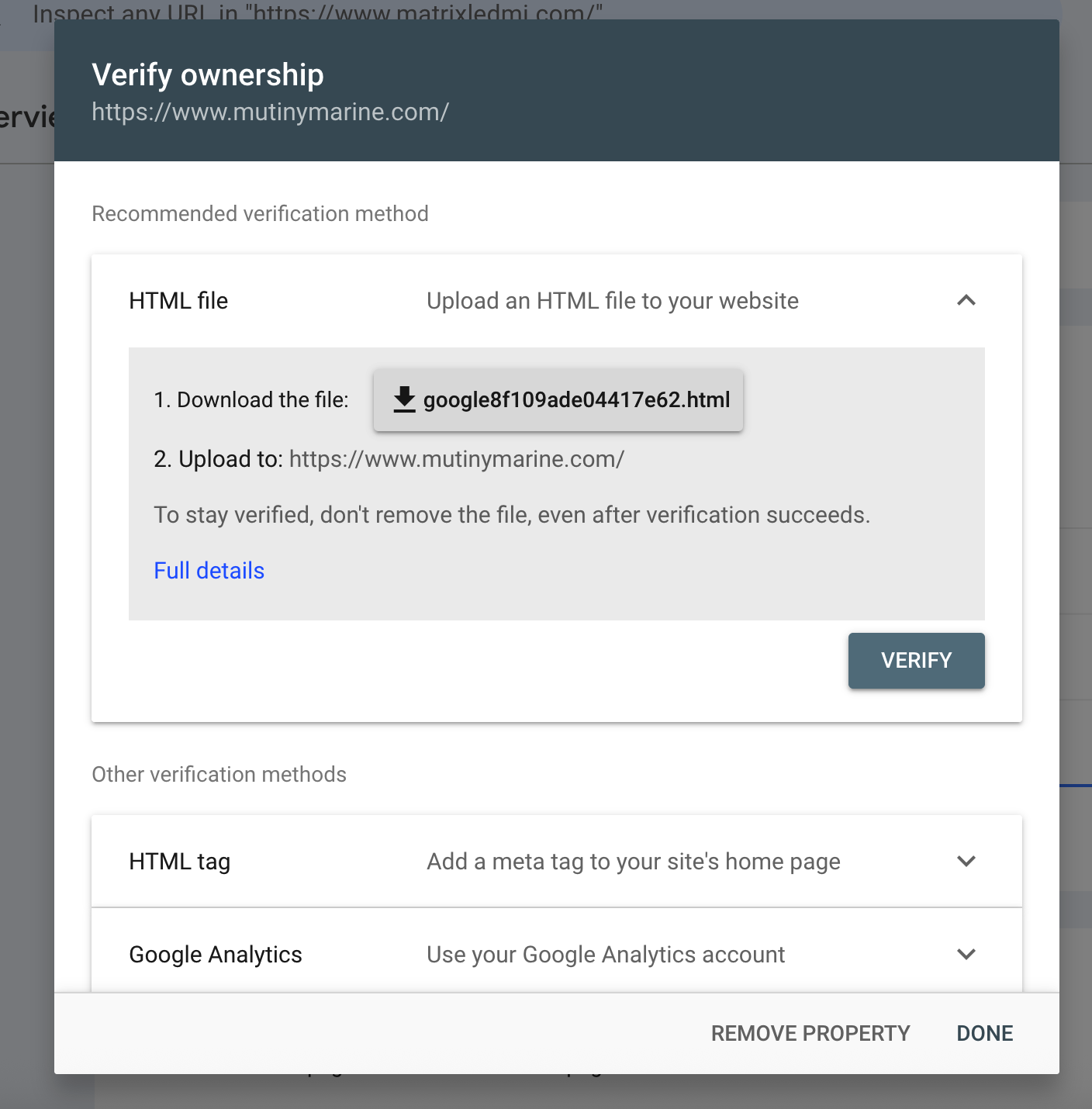Select the "HTML file" method title
The height and width of the screenshot is (1109, 1092).
[178, 301]
